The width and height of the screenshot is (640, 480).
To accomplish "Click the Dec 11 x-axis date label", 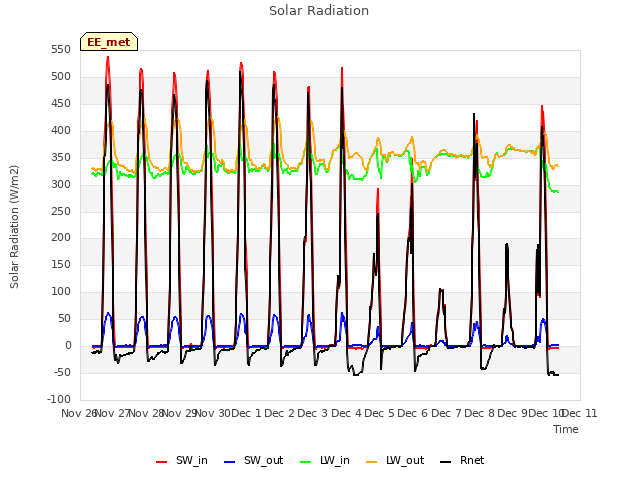I will (x=580, y=413).
